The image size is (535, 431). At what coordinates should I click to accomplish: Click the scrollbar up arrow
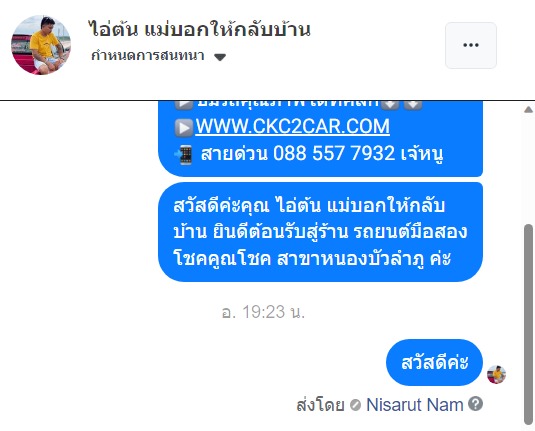pyautogui.click(x=529, y=109)
